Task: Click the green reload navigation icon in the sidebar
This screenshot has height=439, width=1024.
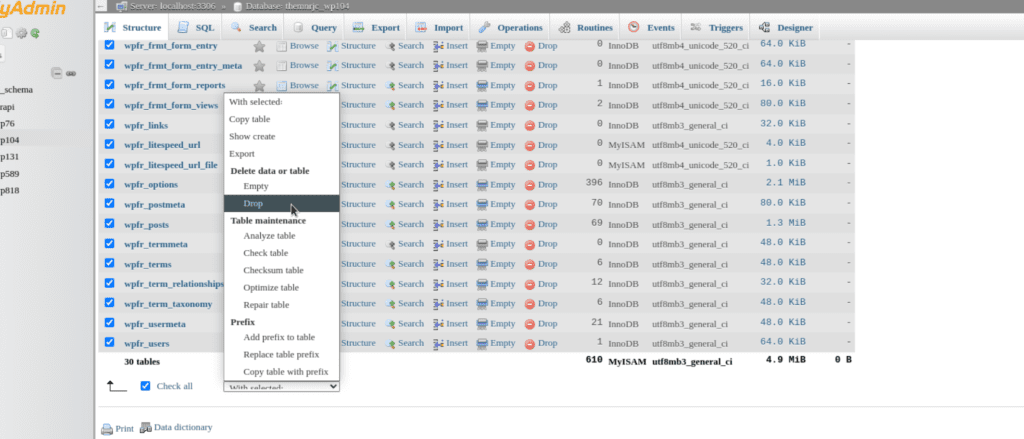Action: (x=35, y=33)
